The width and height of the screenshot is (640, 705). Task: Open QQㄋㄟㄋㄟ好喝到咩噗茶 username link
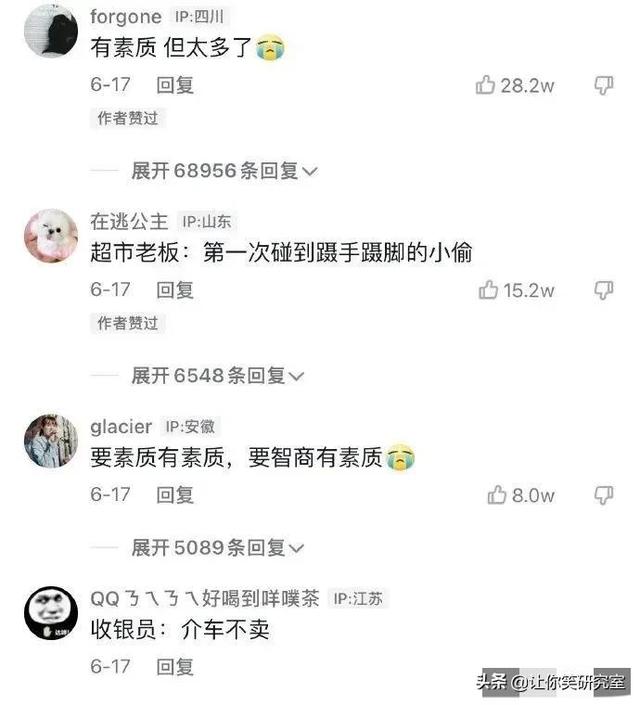(x=205, y=598)
